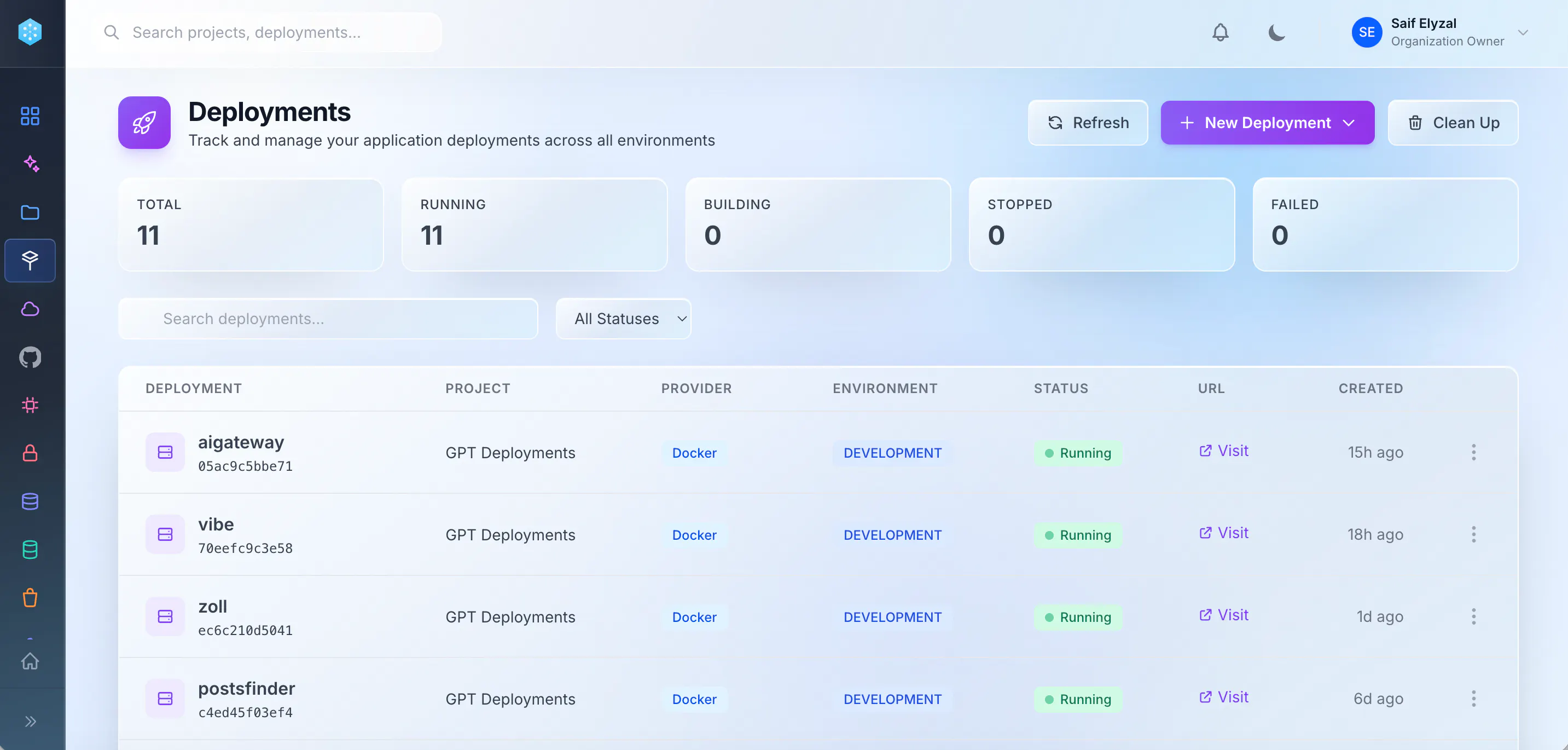Click the ENVIRONMENT column header
The height and width of the screenshot is (750, 1568).
point(885,388)
